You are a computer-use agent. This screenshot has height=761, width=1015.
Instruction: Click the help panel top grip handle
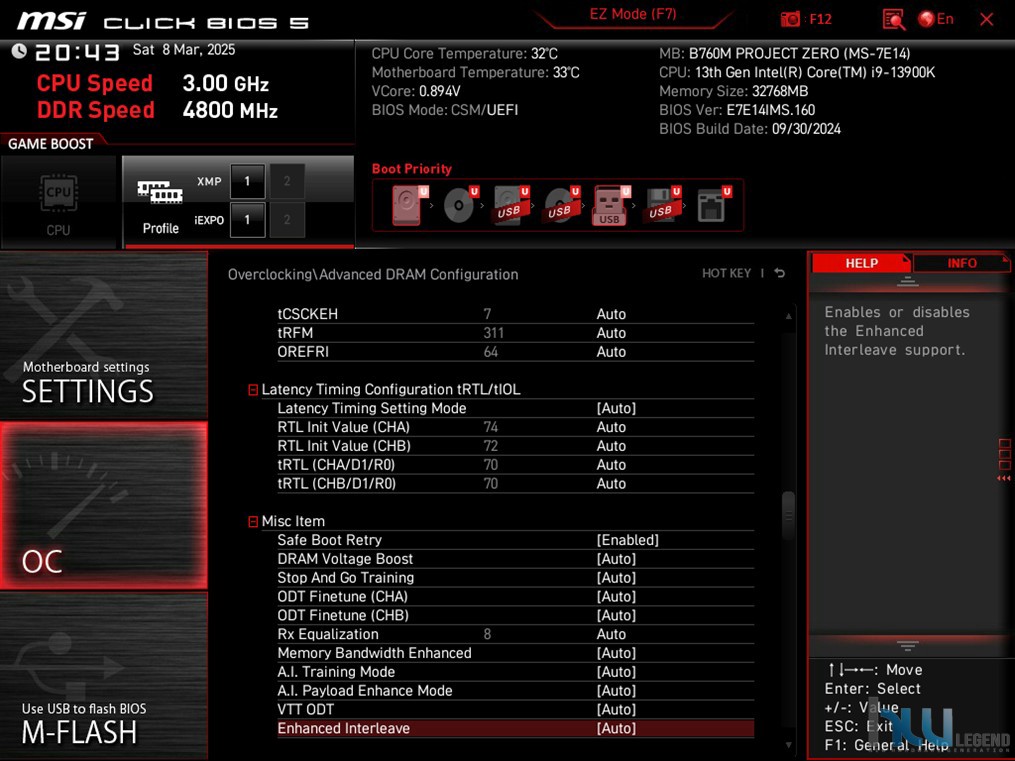[908, 281]
